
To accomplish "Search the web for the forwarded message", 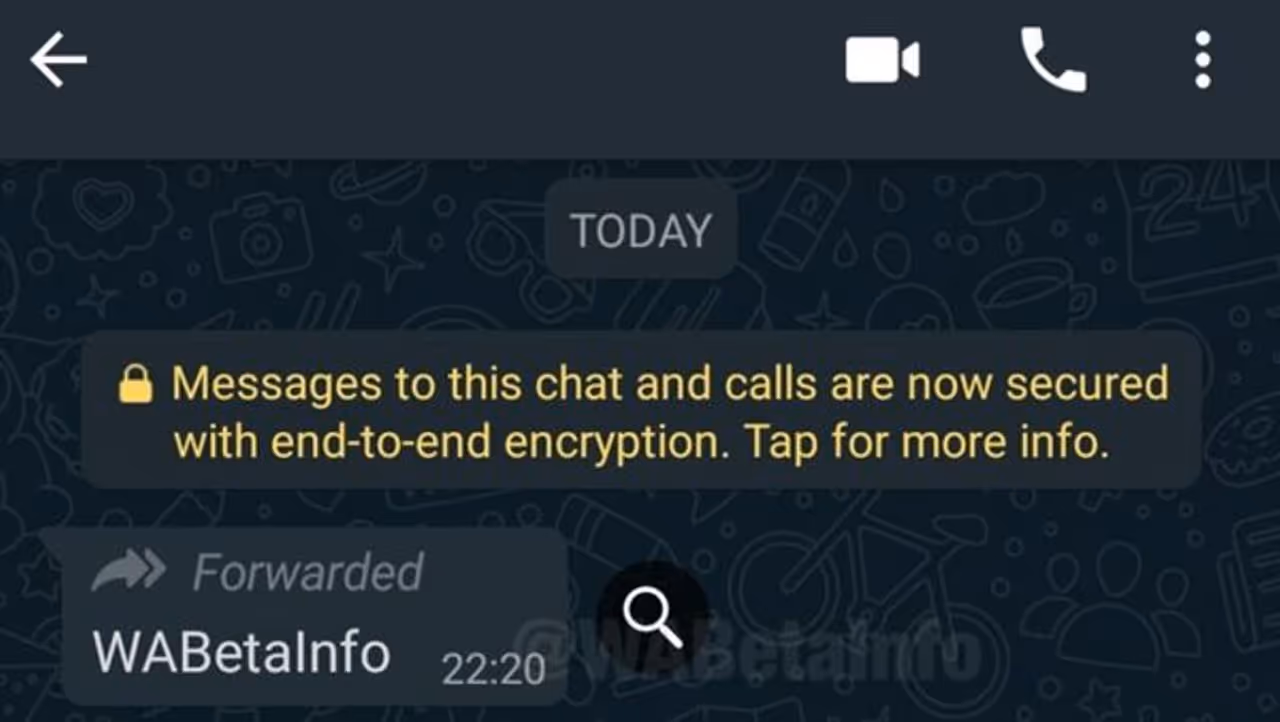I will pos(653,617).
